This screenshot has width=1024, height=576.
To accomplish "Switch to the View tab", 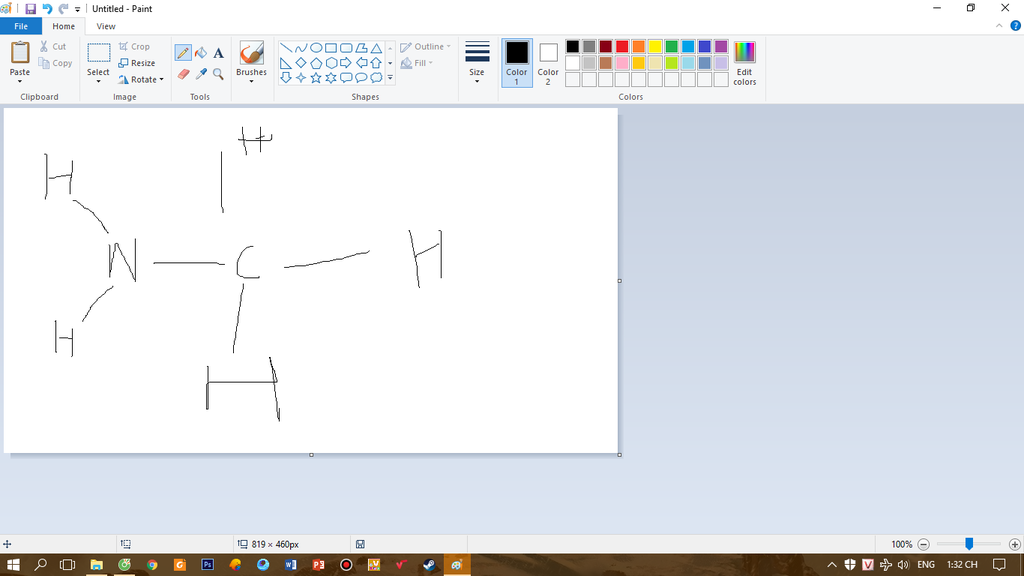I will tap(106, 26).
